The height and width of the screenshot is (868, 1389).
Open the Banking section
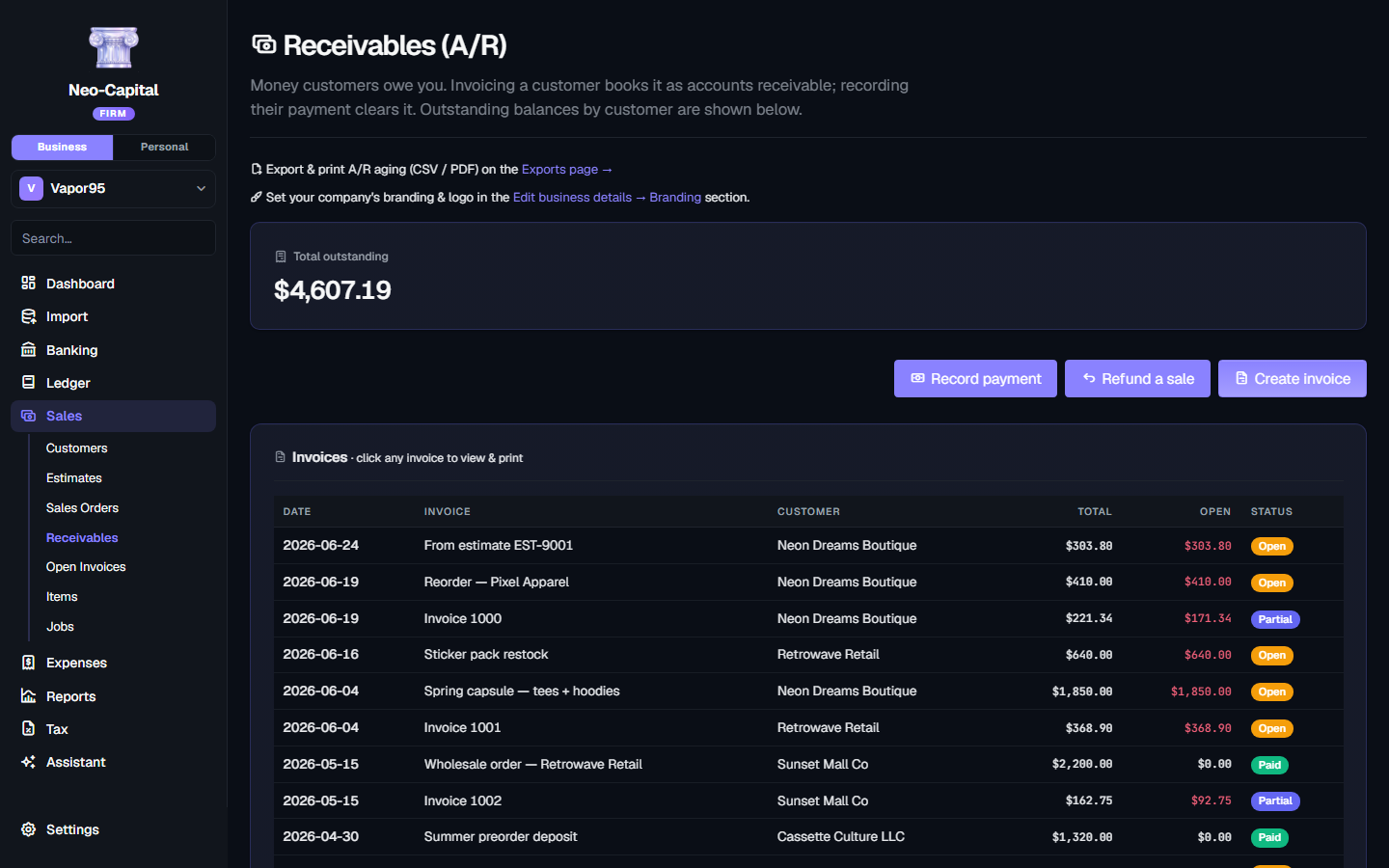[113, 350]
